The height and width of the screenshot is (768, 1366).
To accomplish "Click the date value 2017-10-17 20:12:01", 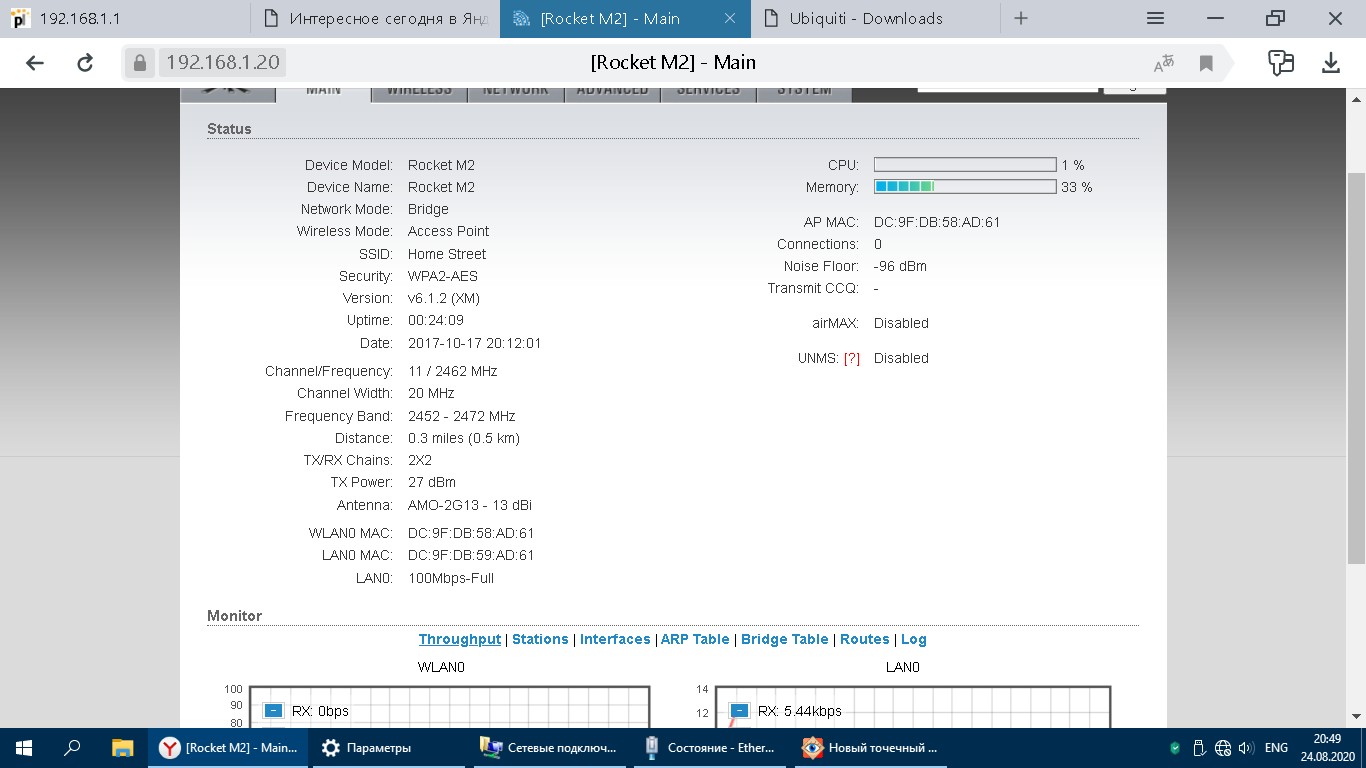I will tap(475, 343).
